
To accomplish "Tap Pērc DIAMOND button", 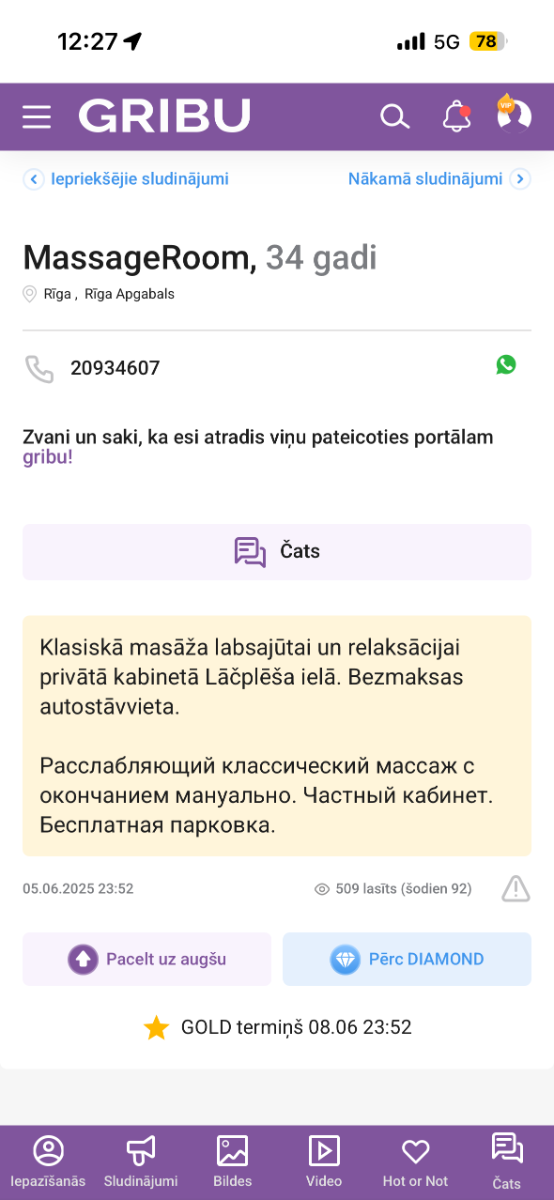I will point(407,959).
